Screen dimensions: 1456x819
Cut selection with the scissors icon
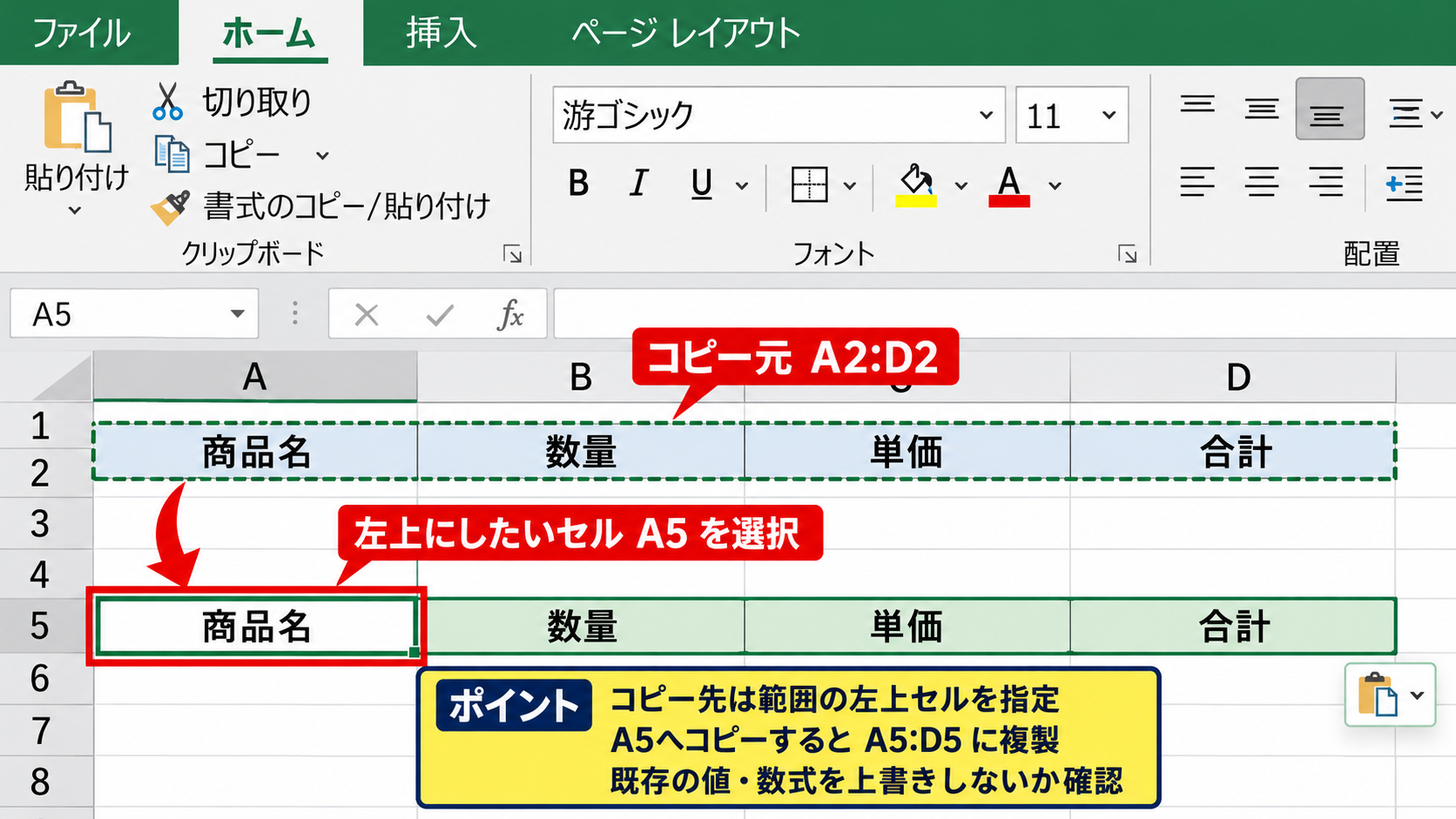point(167,102)
